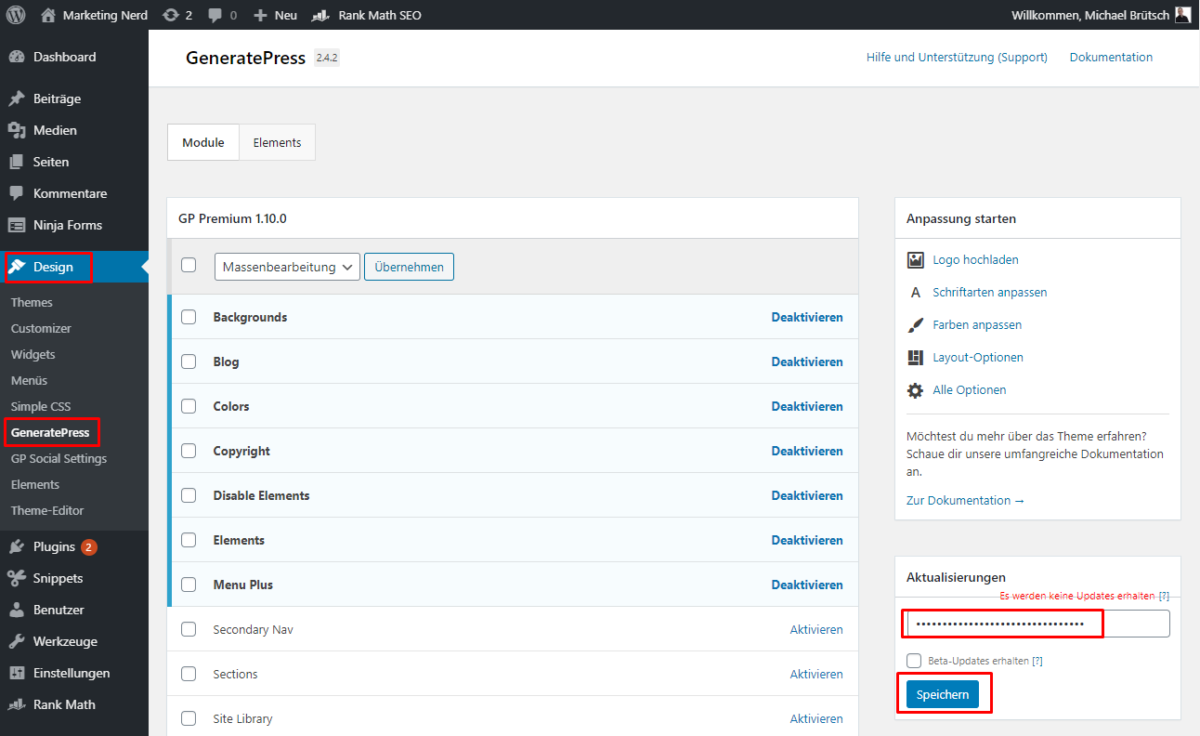1200x736 pixels.
Task: Click the Design paintbrush icon
Action: (17, 267)
